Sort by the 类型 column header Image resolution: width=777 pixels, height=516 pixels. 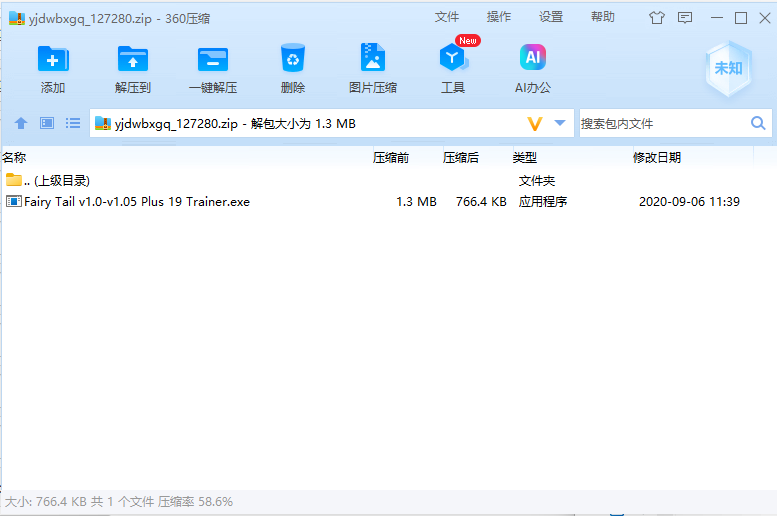[572, 158]
